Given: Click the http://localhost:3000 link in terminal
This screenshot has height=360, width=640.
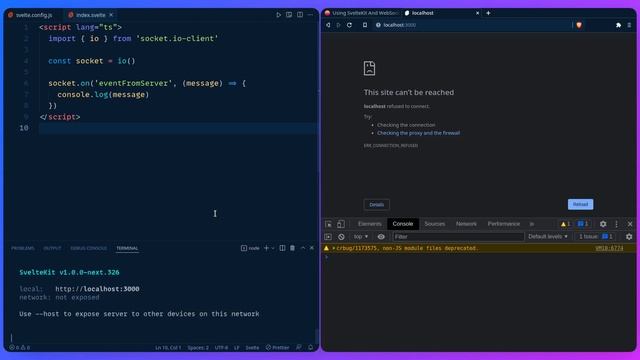Looking at the screenshot, I should click(x=97, y=289).
